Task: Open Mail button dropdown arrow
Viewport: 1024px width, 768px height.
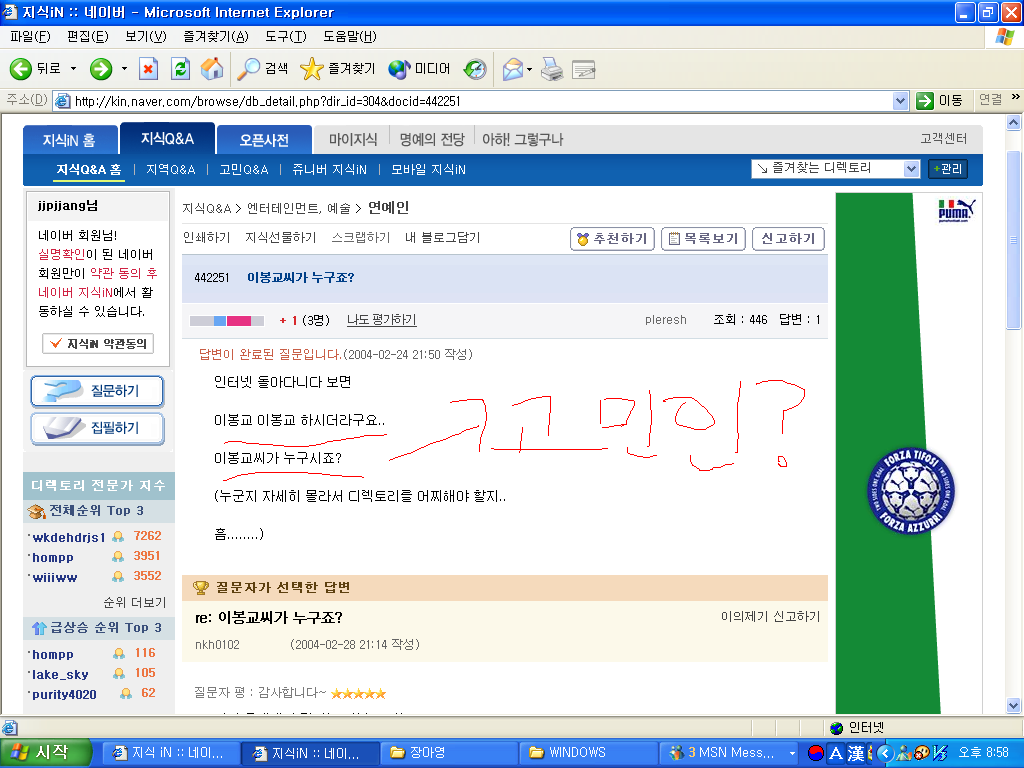Action: pos(530,69)
